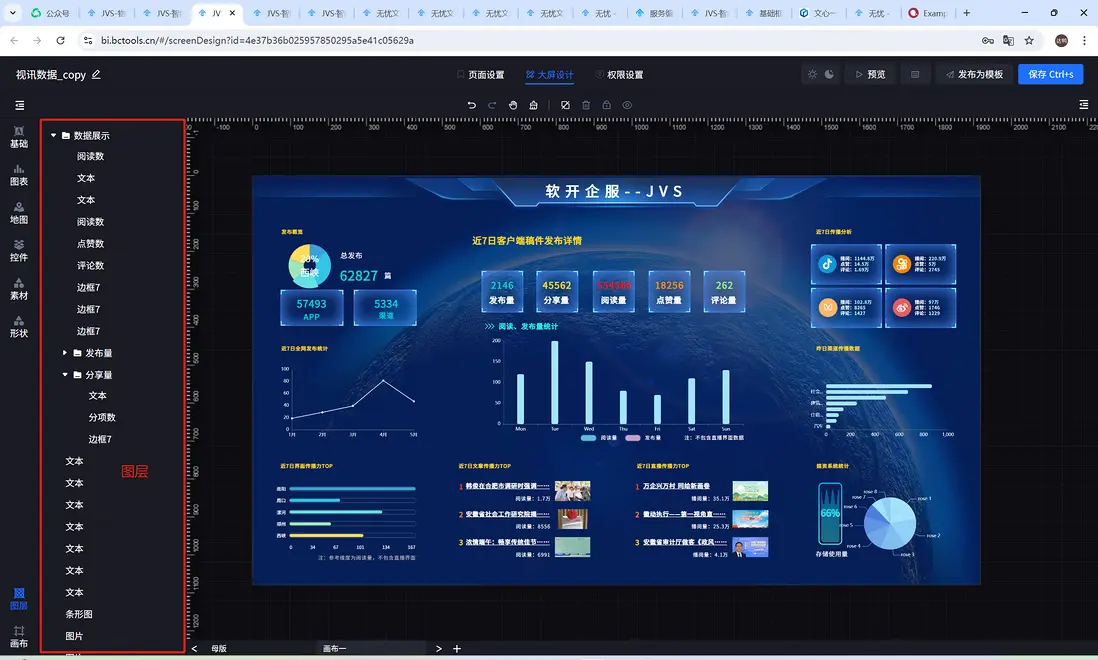Open the 图表 charts sidebar panel

click(19, 175)
